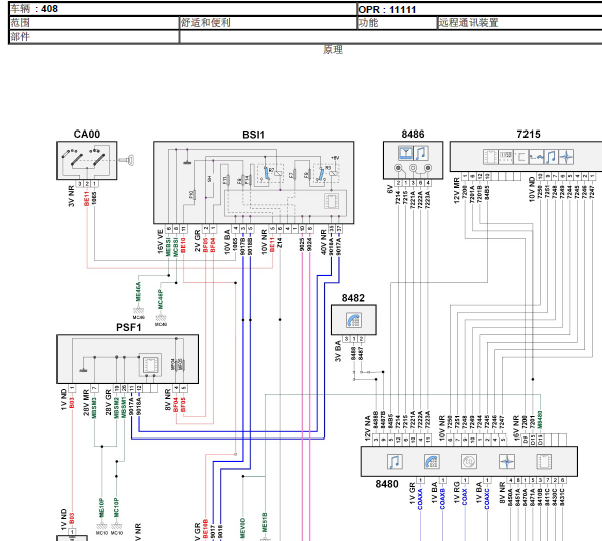Click the component label PSF1
Viewport: 602px width, 541px height.
(129, 328)
